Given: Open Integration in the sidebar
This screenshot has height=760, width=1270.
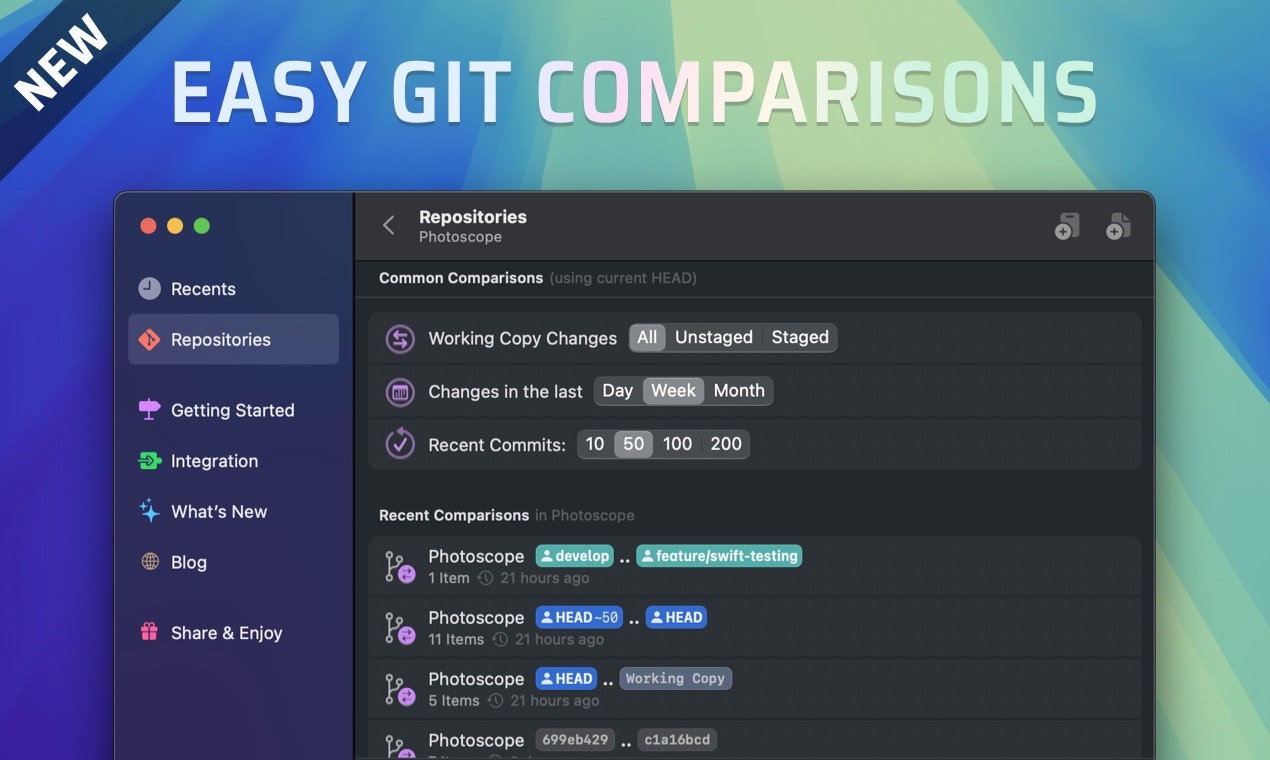Looking at the screenshot, I should pyautogui.click(x=234, y=461).
